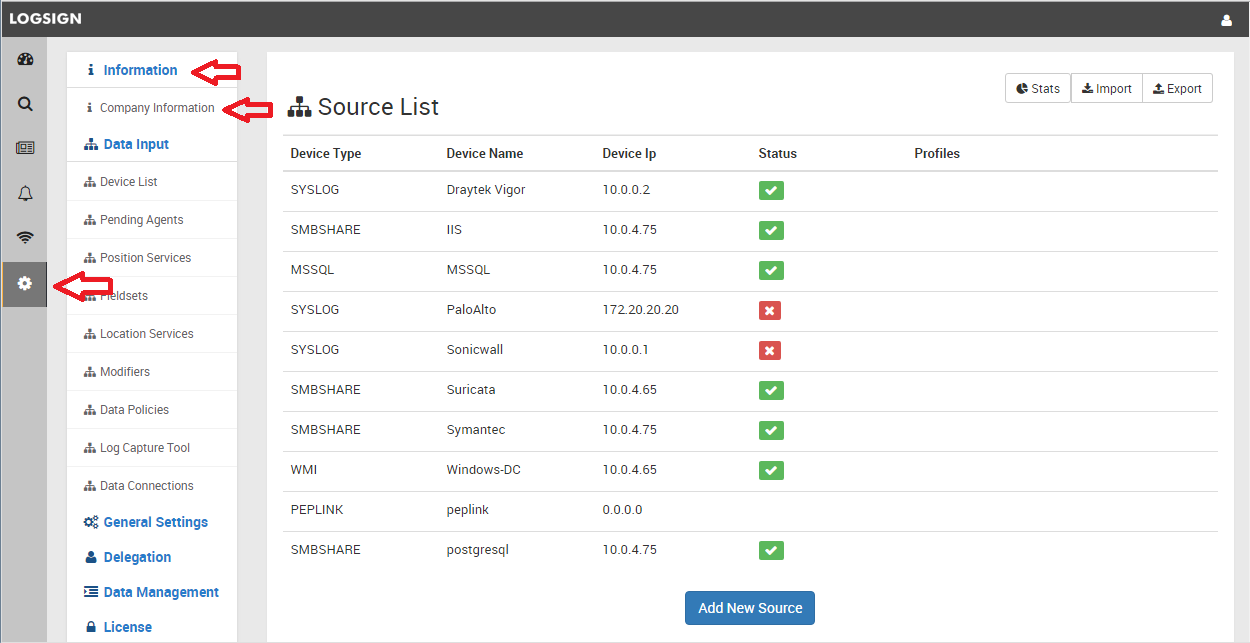
Task: Sort by Status column header
Action: (x=778, y=154)
